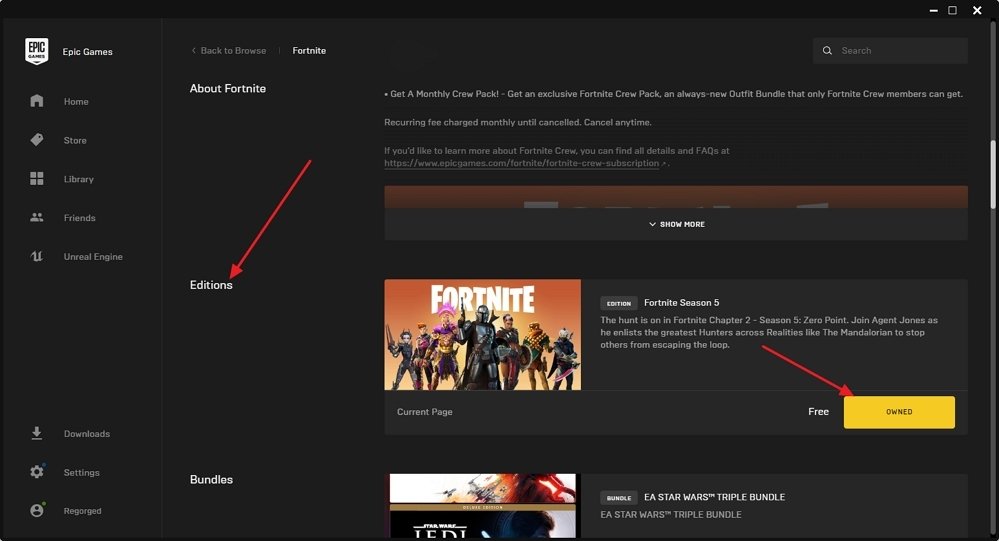Close the Epic Games Launcher window

pyautogui.click(x=977, y=10)
